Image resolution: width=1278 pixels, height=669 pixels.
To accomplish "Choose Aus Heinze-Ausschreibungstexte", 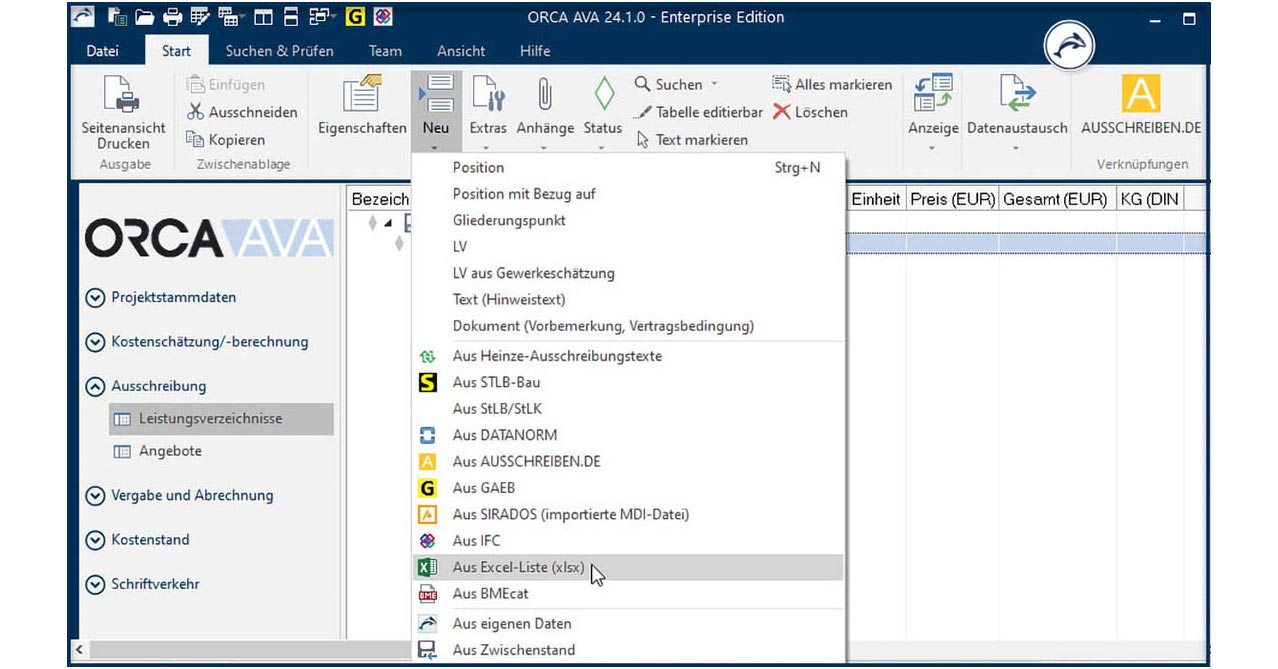I will point(629,356).
